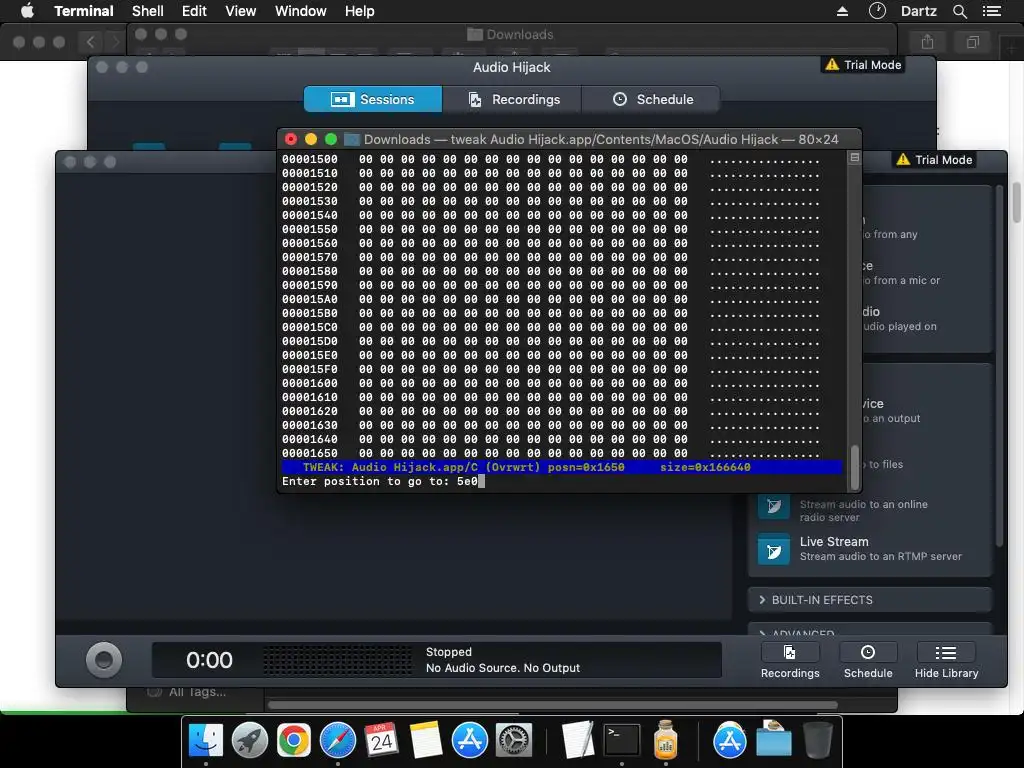1024x768 pixels.
Task: Expand the ADVANCED section
Action: click(x=870, y=630)
